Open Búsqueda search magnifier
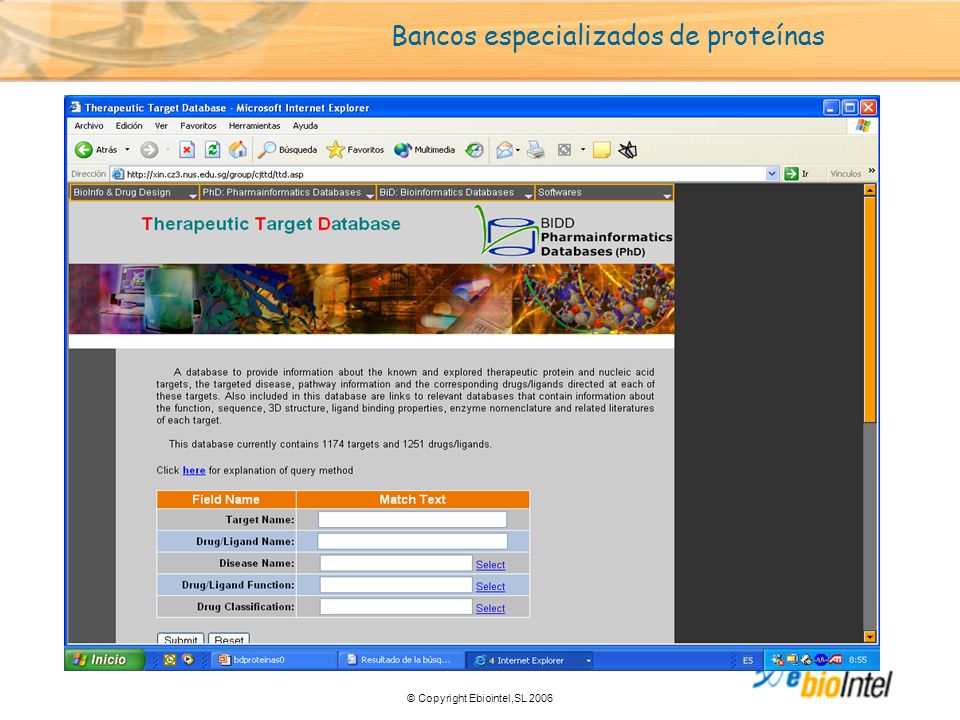Image resolution: width=960 pixels, height=720 pixels. click(x=288, y=149)
